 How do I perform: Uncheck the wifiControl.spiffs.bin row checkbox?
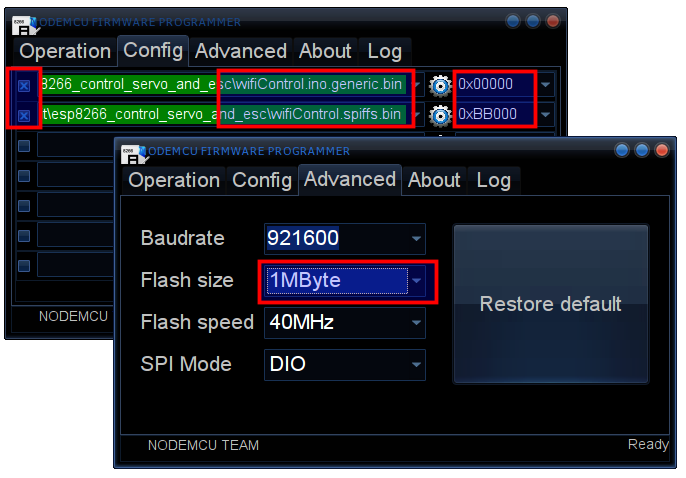click(24, 116)
